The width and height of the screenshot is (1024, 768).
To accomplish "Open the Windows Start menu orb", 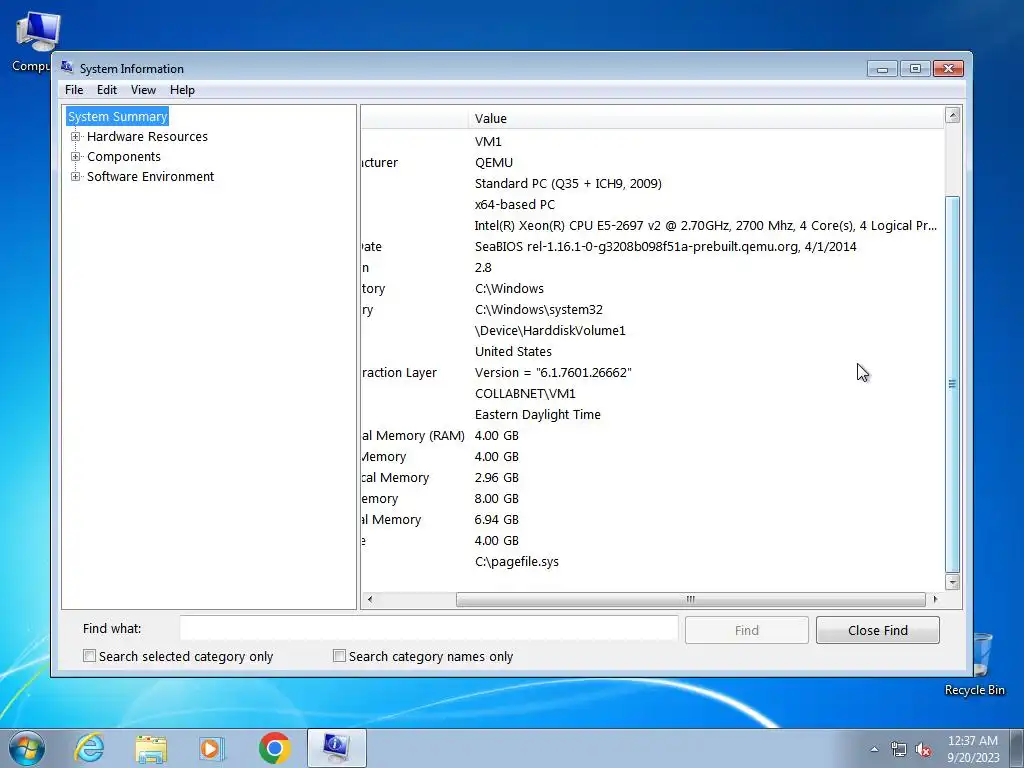I will [x=27, y=748].
